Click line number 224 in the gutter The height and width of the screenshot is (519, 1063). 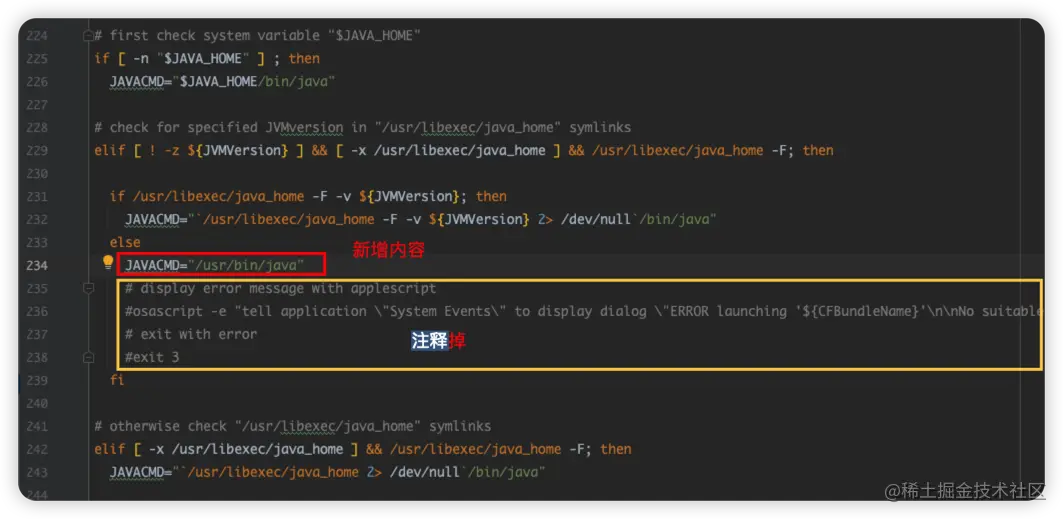pyautogui.click(x=37, y=36)
